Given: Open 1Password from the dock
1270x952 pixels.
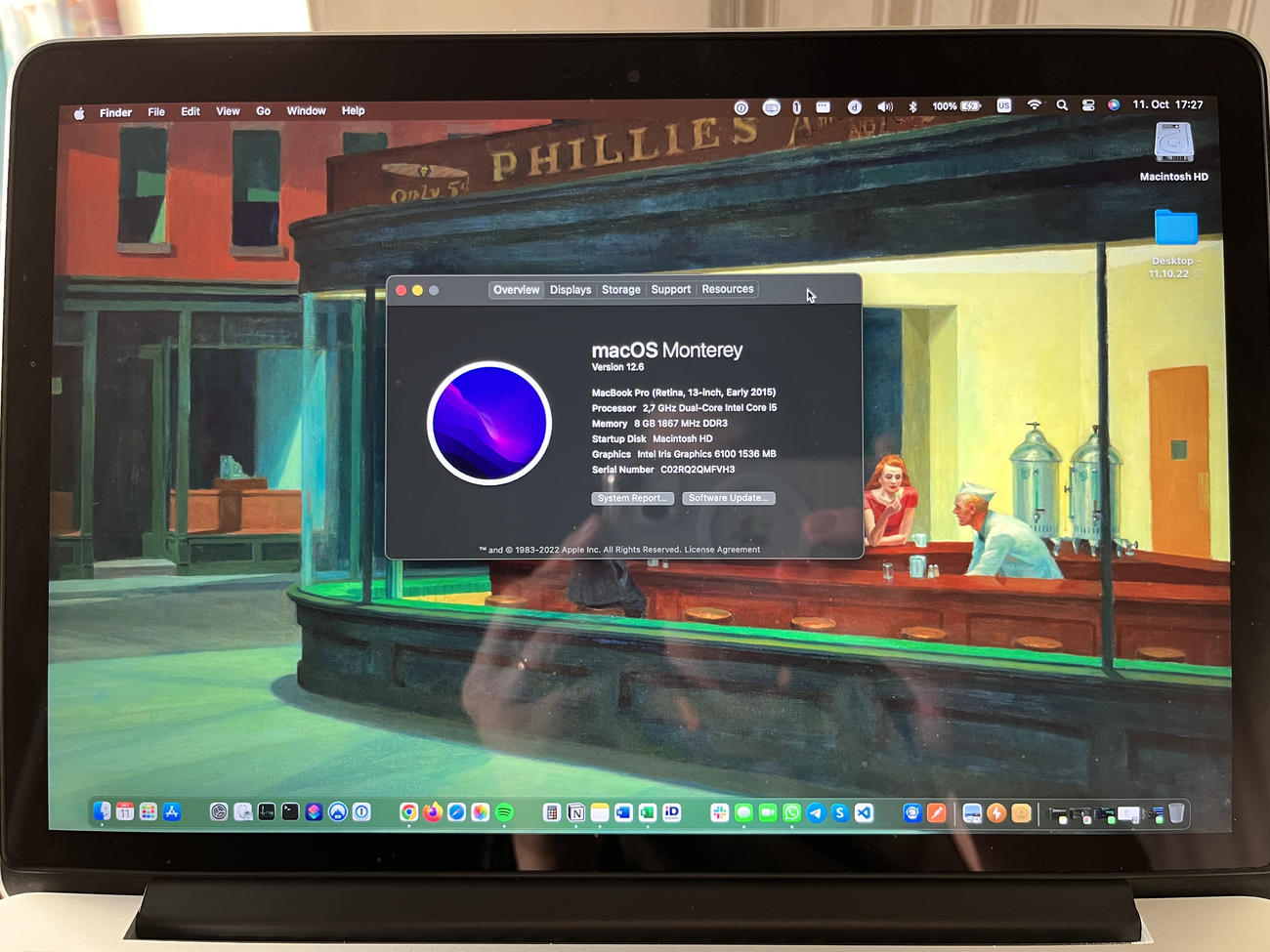Looking at the screenshot, I should 361,811.
